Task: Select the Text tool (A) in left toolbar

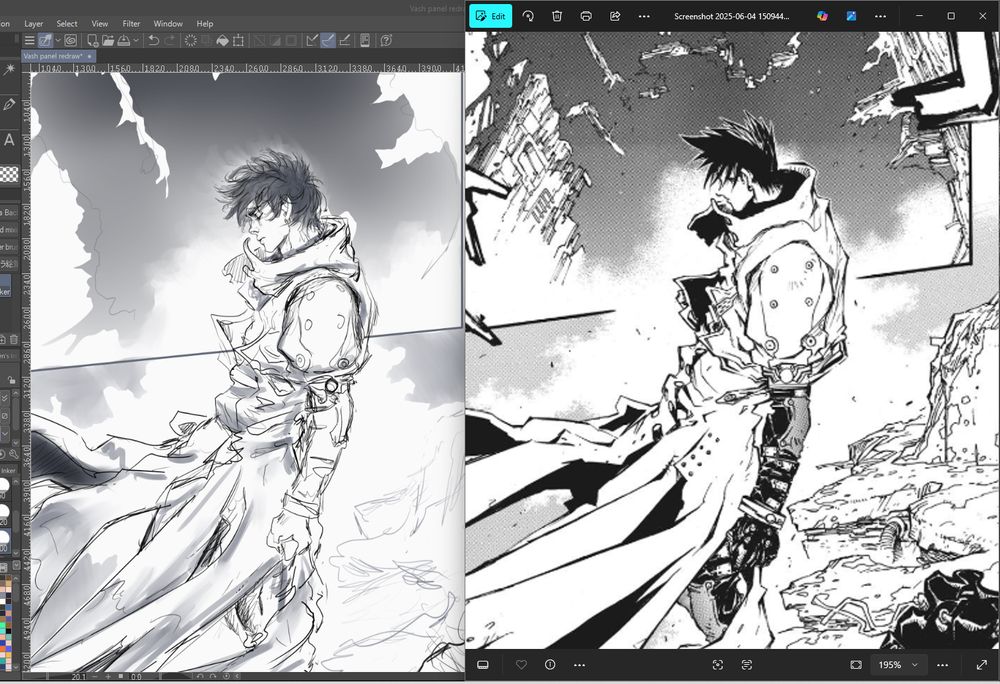Action: 9,140
